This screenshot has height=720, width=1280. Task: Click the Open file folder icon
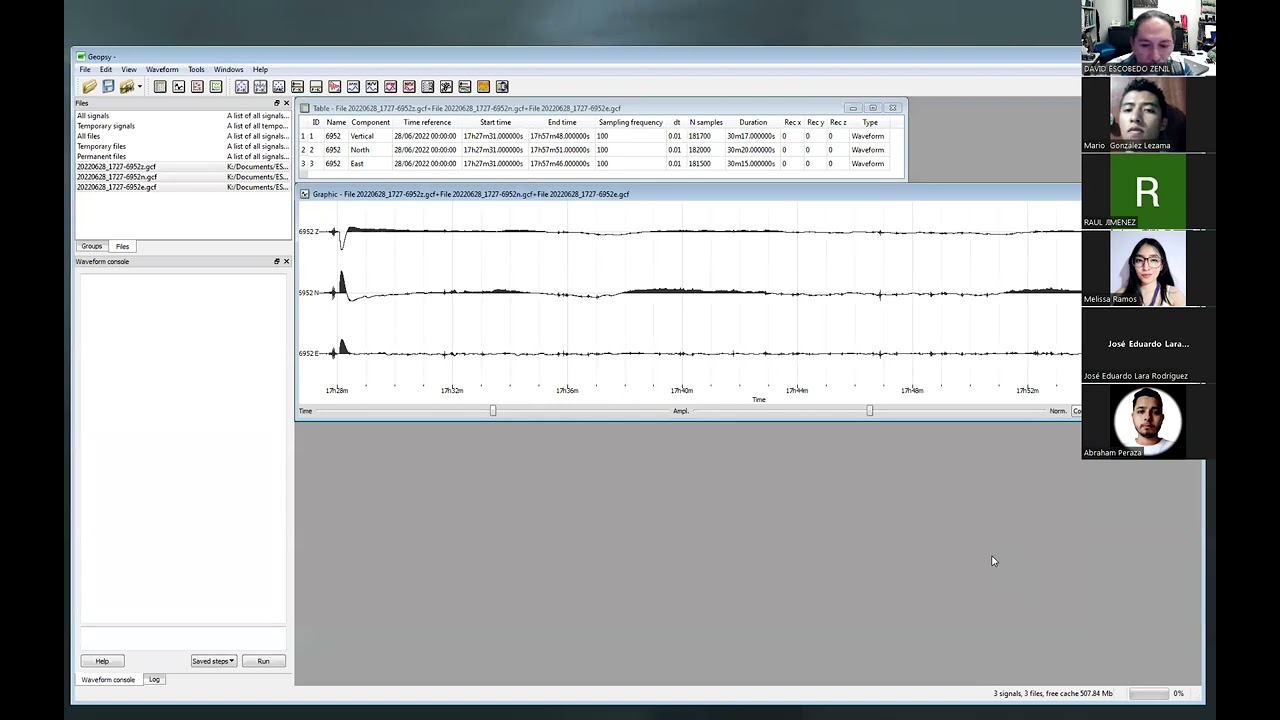point(89,87)
